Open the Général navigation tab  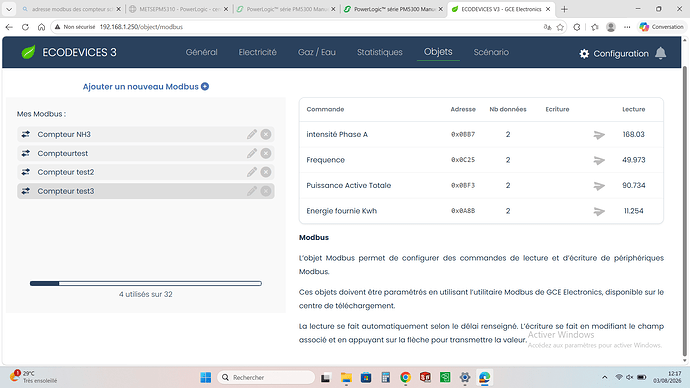[x=202, y=52]
